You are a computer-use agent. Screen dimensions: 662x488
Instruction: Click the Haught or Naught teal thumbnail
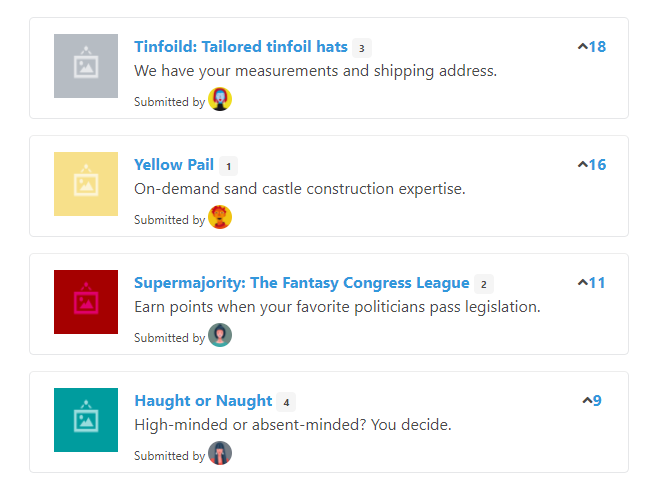coord(86,420)
